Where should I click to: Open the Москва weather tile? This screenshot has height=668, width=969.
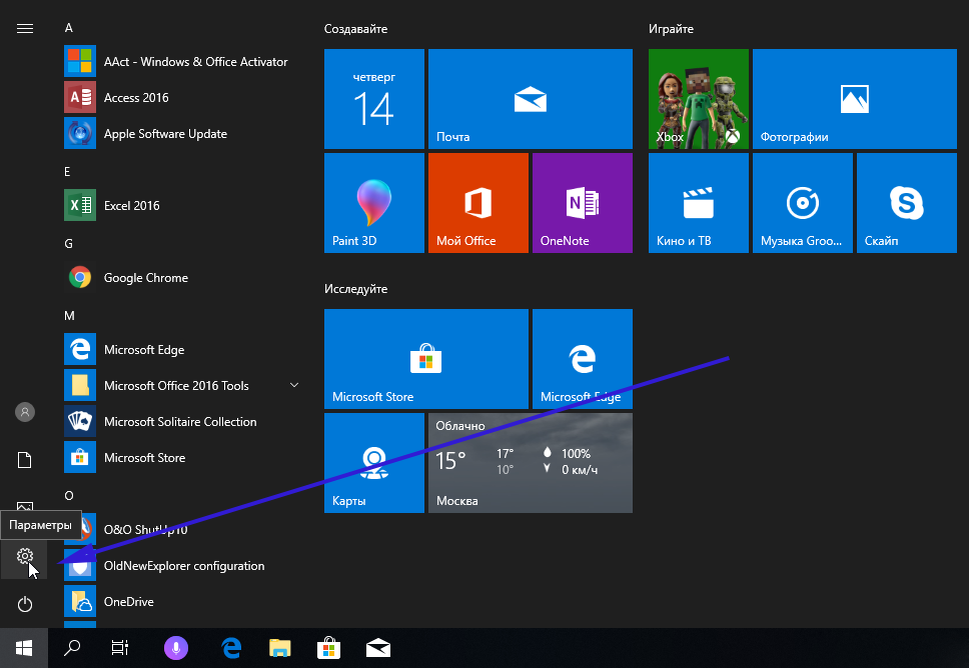coord(530,463)
